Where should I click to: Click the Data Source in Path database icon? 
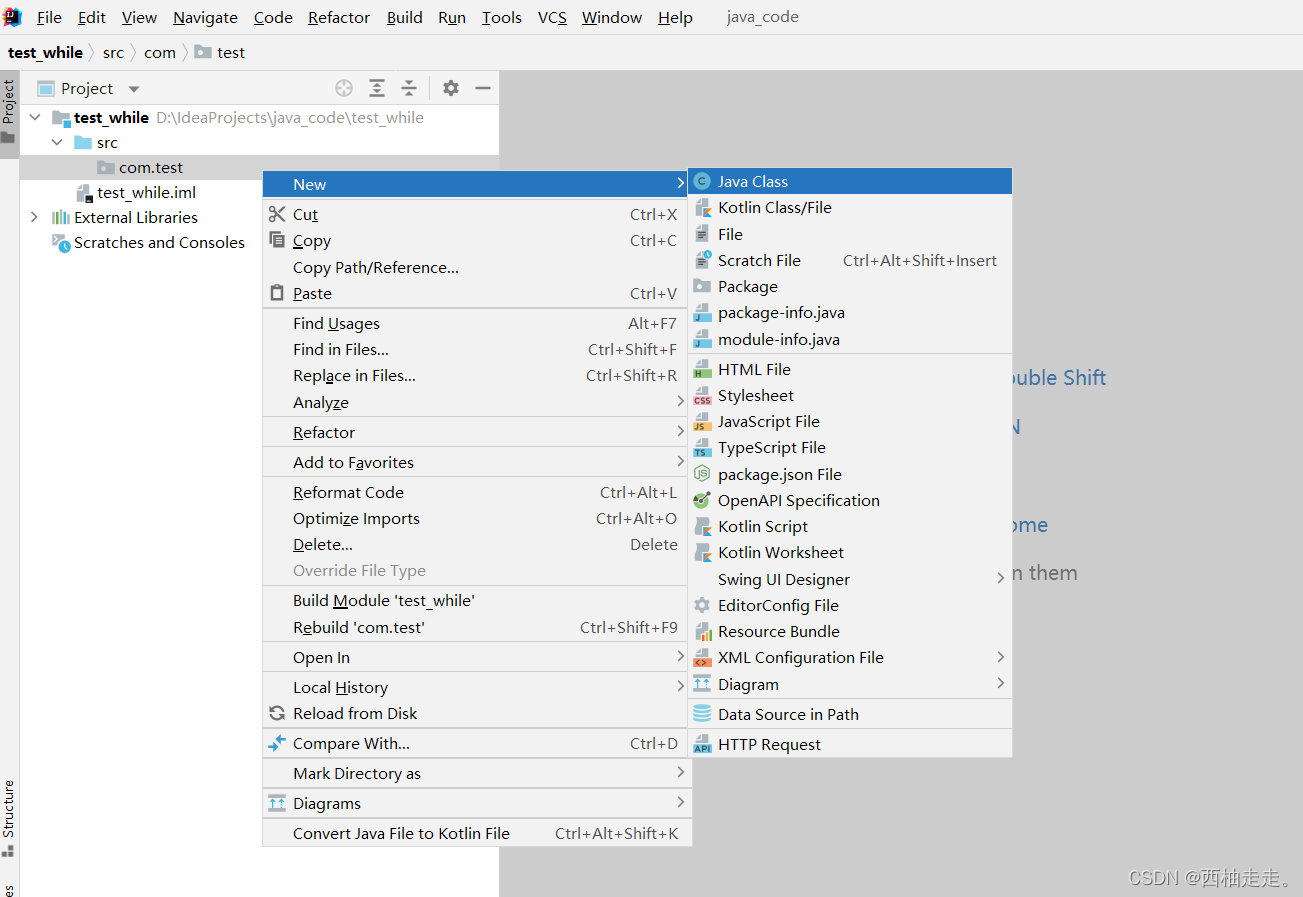point(702,714)
